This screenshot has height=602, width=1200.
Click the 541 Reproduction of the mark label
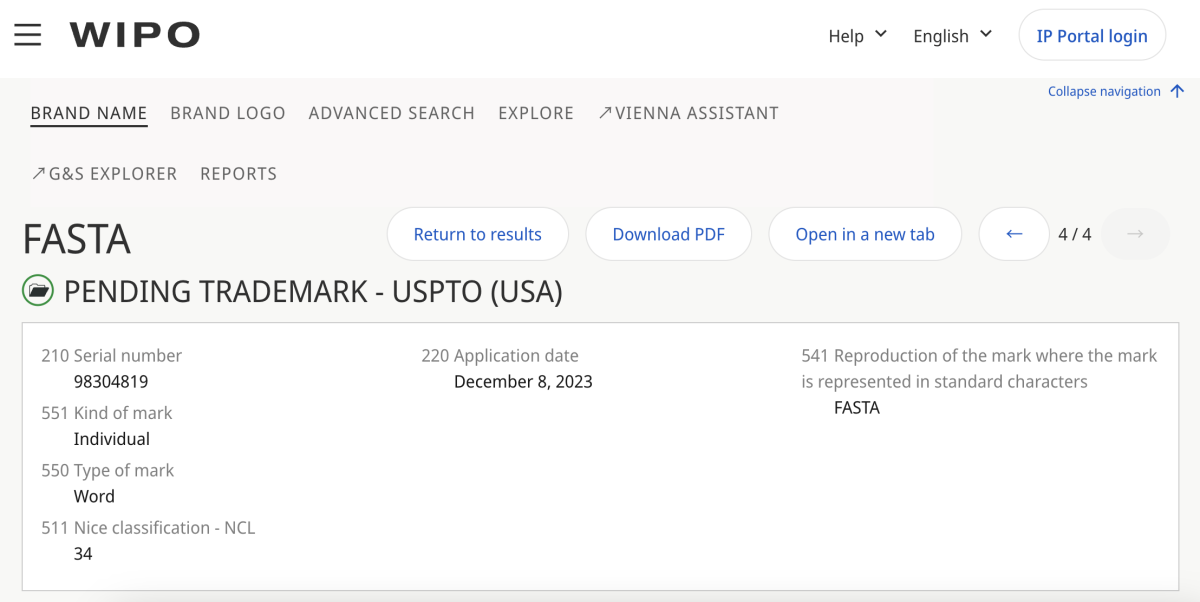(x=979, y=368)
